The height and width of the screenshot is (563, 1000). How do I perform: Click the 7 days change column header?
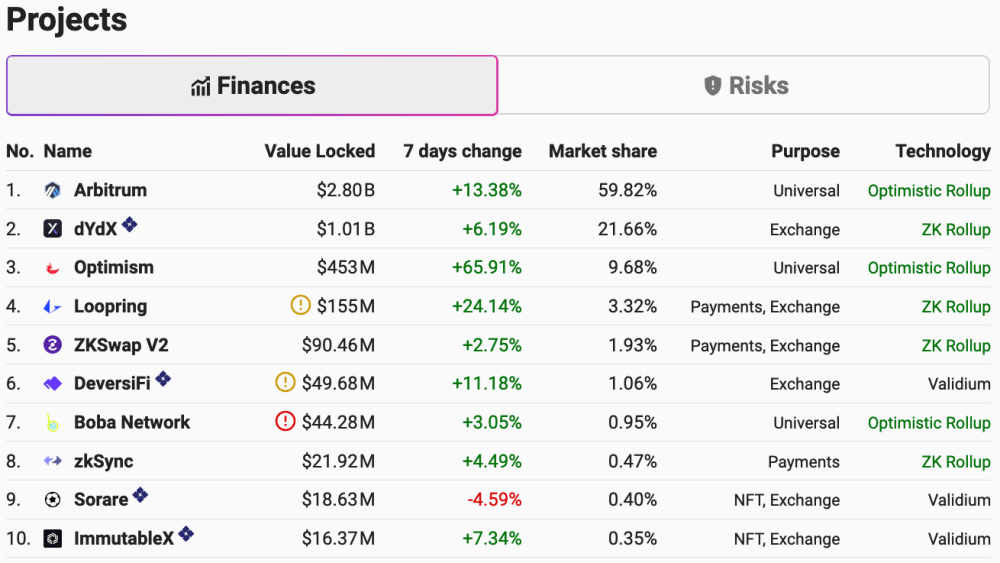[462, 151]
